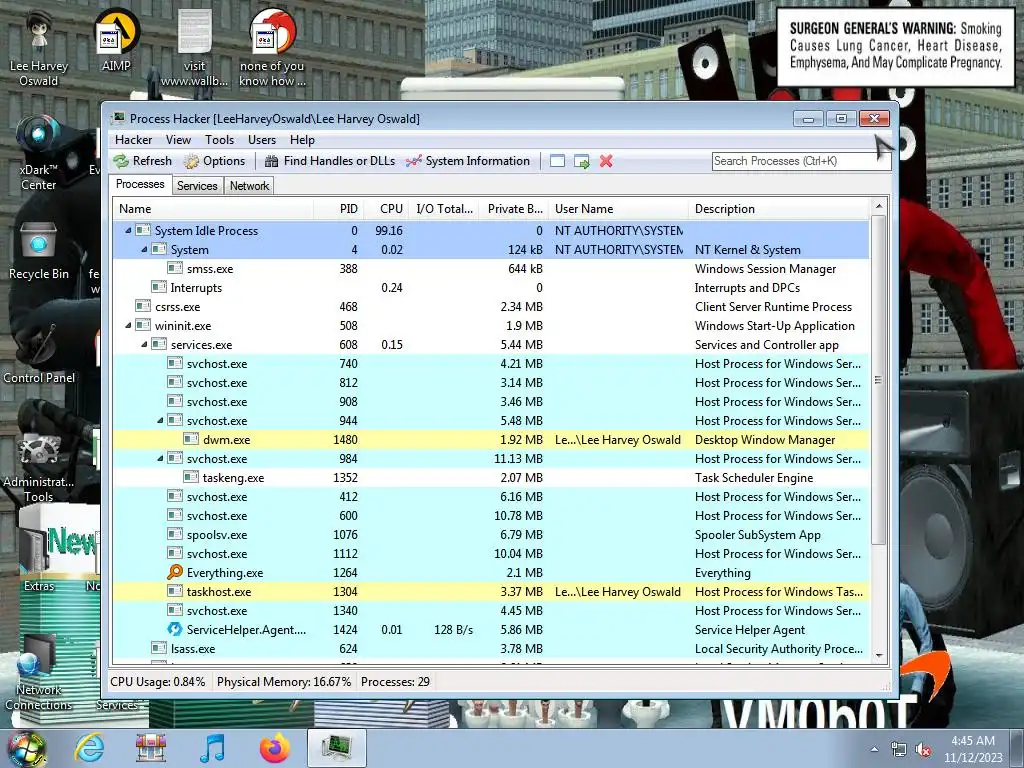Collapse the wininit.exe tree node
Image resolution: width=1024 pixels, height=768 pixels.
point(128,325)
